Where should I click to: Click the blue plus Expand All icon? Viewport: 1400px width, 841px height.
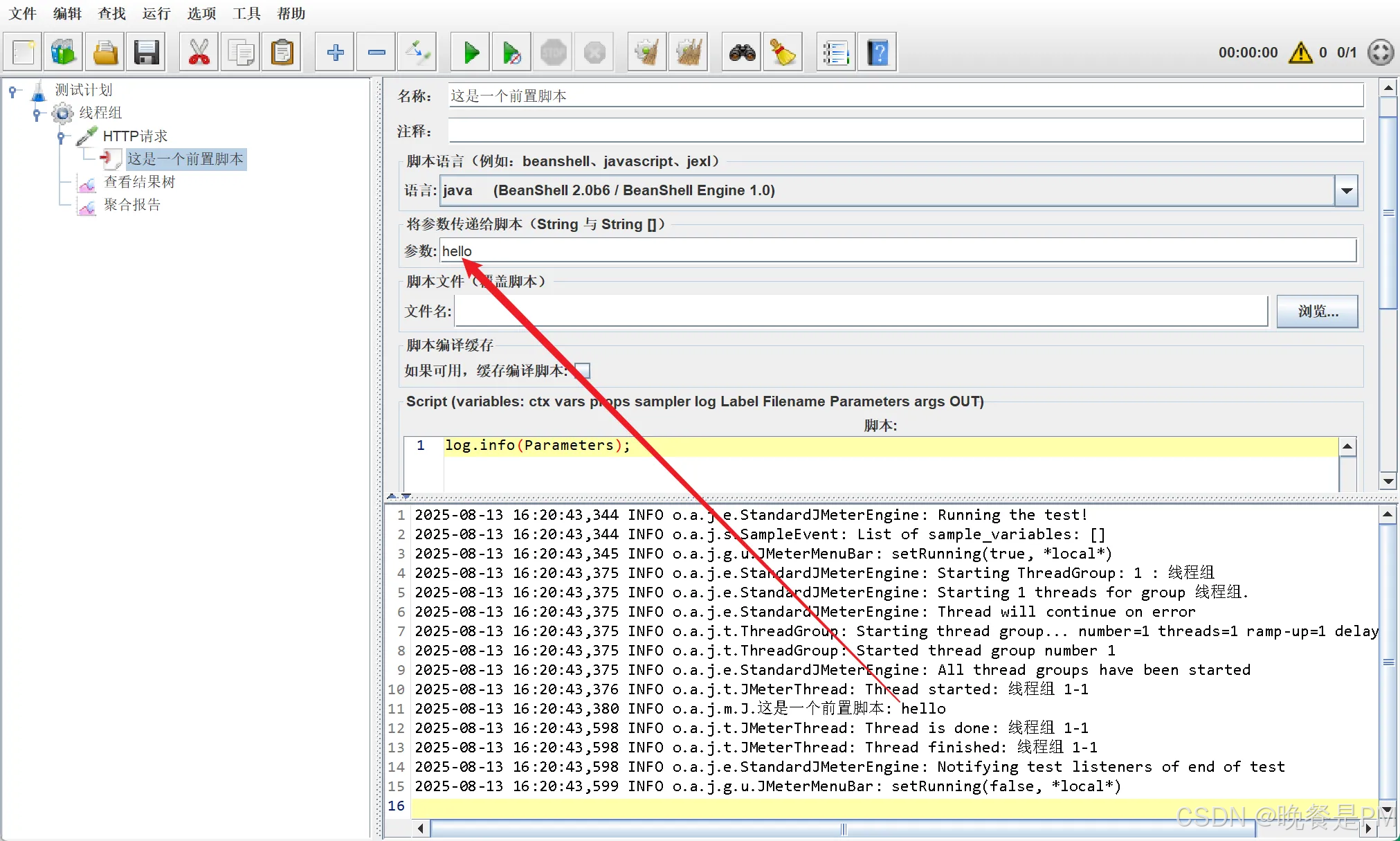tap(335, 52)
